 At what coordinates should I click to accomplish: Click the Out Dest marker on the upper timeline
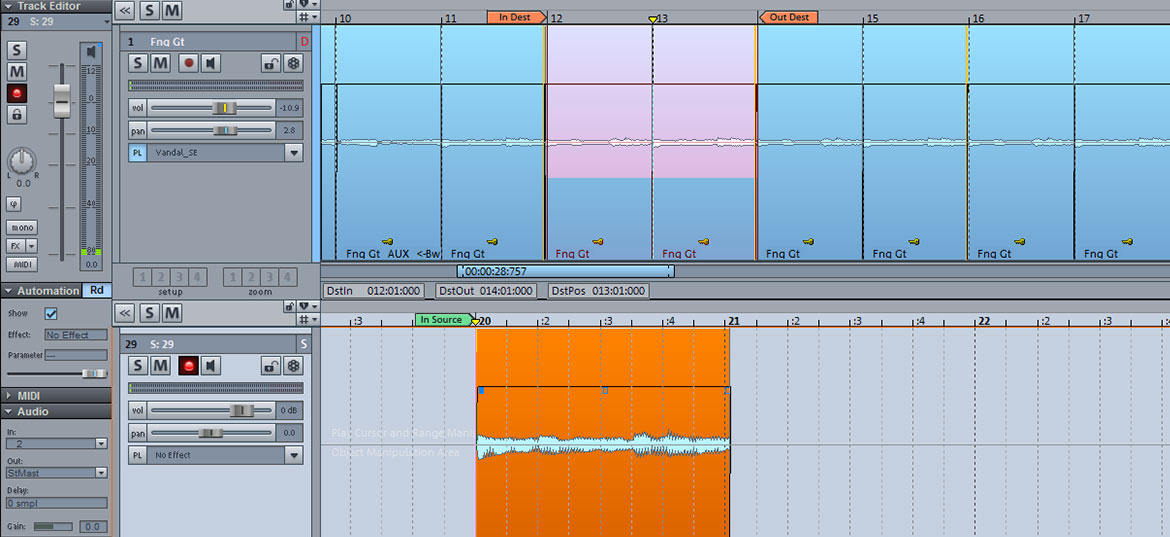(788, 17)
